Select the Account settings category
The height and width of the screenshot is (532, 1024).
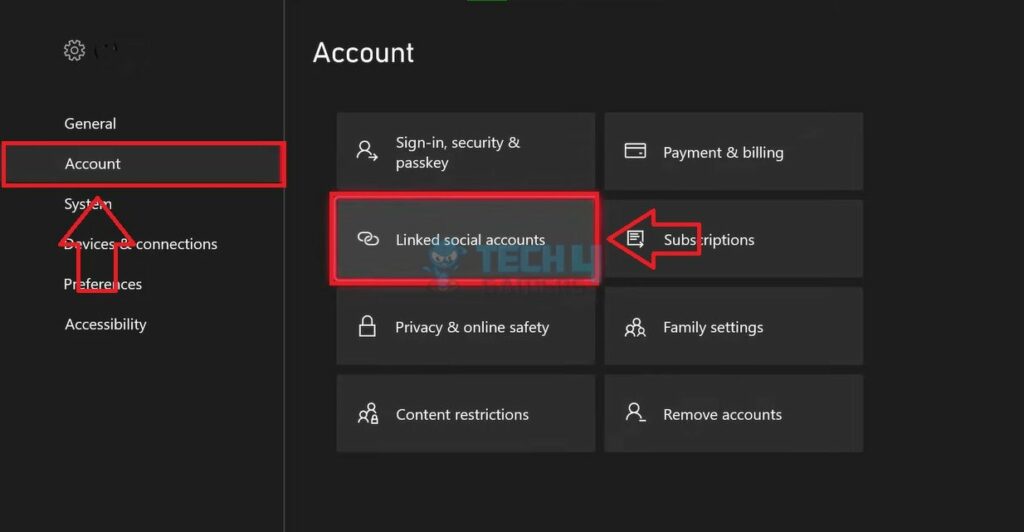[x=144, y=164]
